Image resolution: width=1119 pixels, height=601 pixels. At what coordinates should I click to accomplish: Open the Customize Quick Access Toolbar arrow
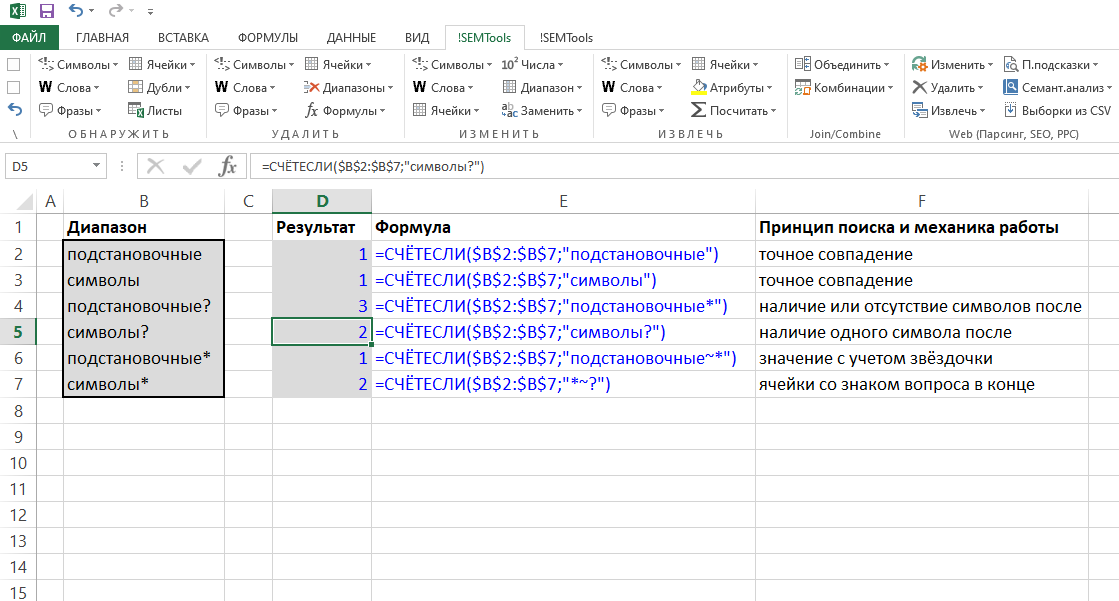[150, 11]
